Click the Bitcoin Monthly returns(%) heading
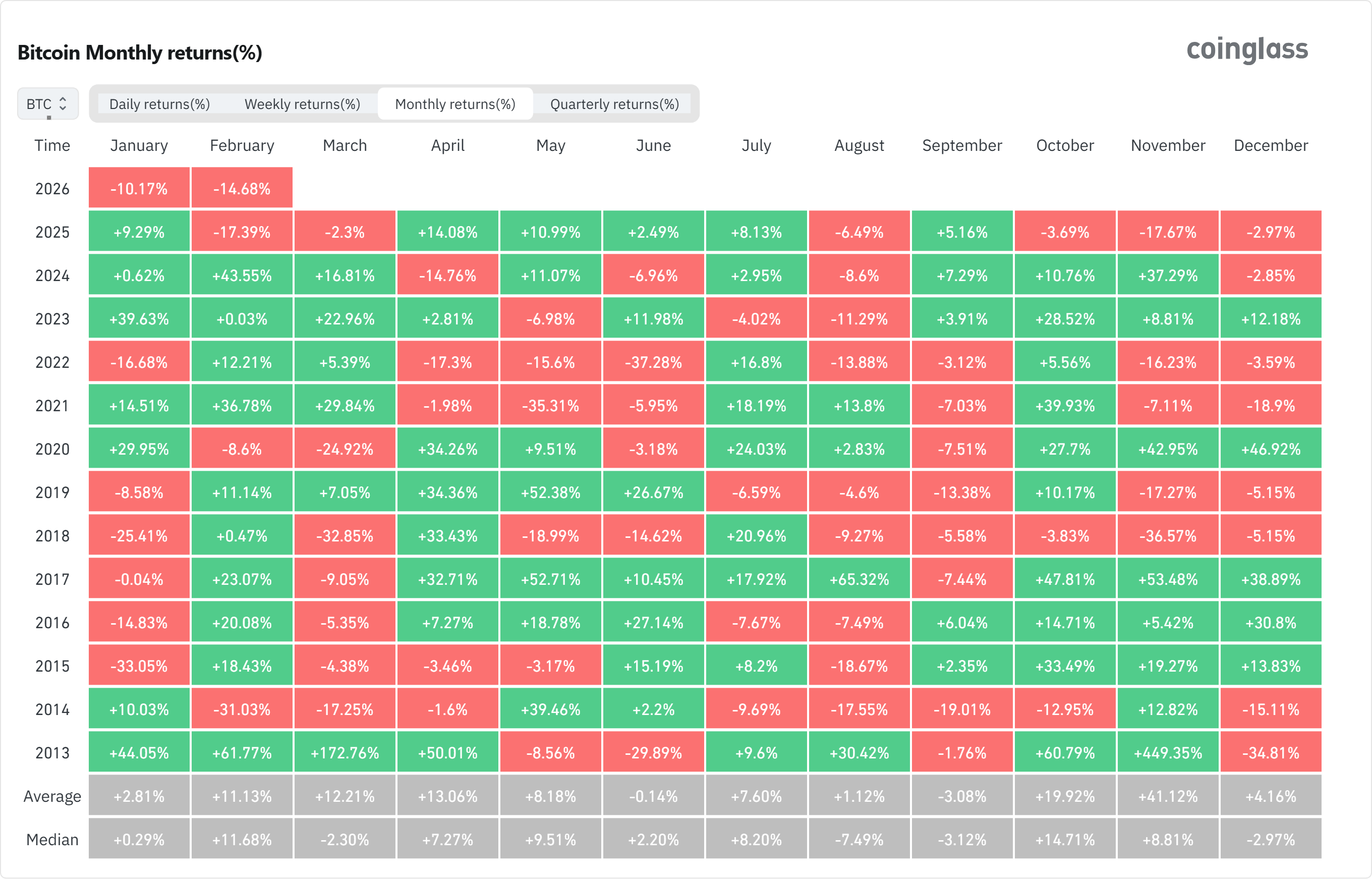The width and height of the screenshot is (1372, 879). [140, 52]
